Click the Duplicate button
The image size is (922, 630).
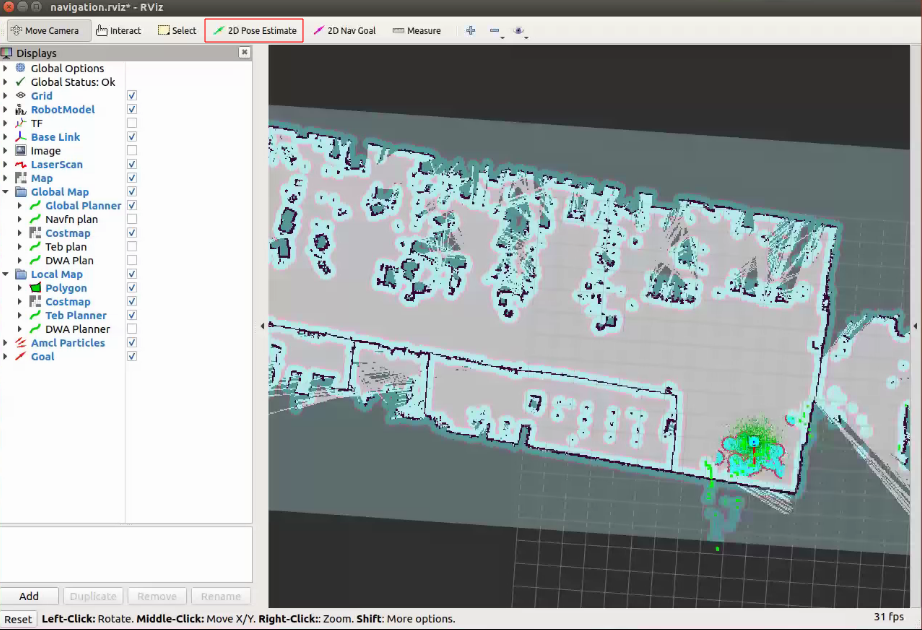93,596
